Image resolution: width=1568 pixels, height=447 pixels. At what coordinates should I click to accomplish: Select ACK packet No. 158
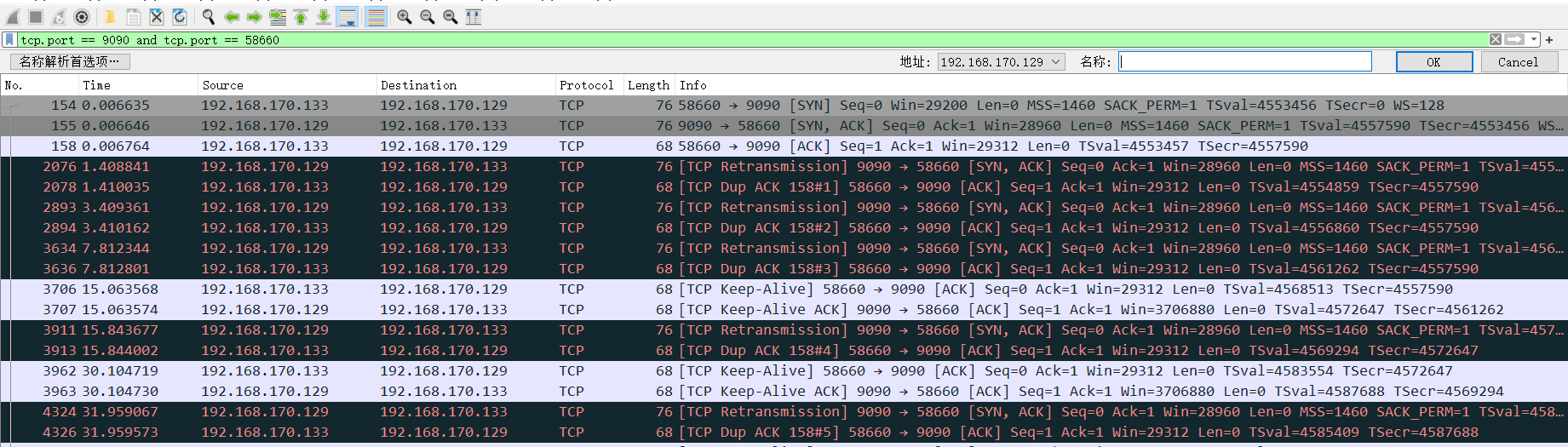point(784,146)
